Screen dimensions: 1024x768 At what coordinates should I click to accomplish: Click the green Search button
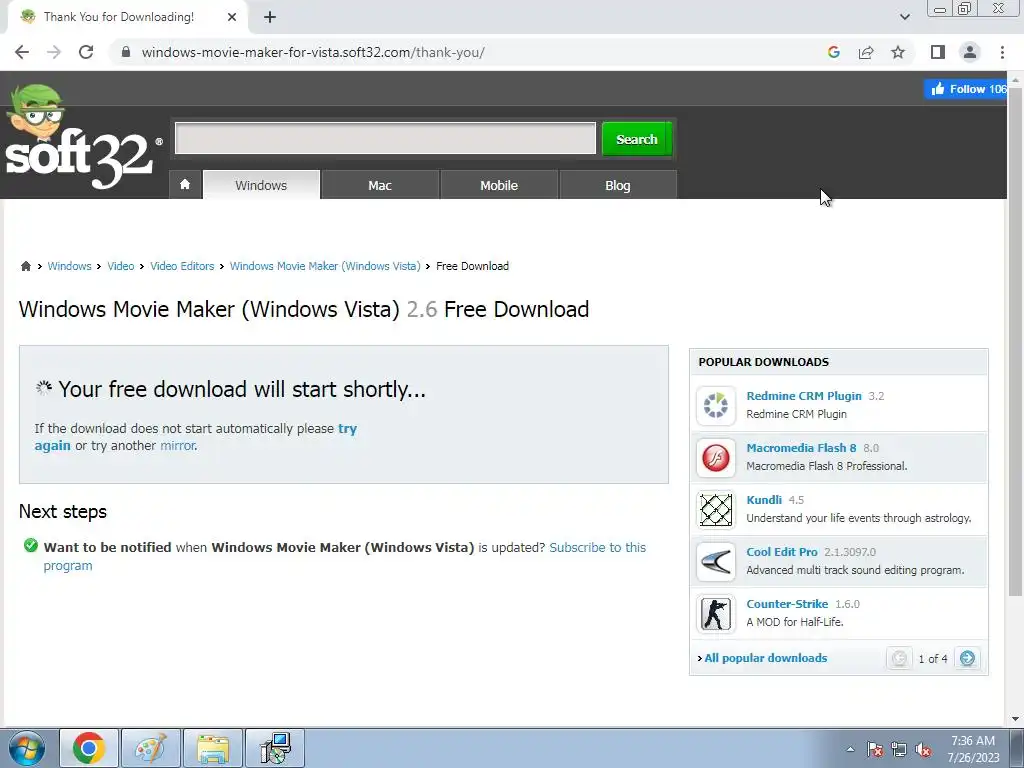(x=637, y=139)
